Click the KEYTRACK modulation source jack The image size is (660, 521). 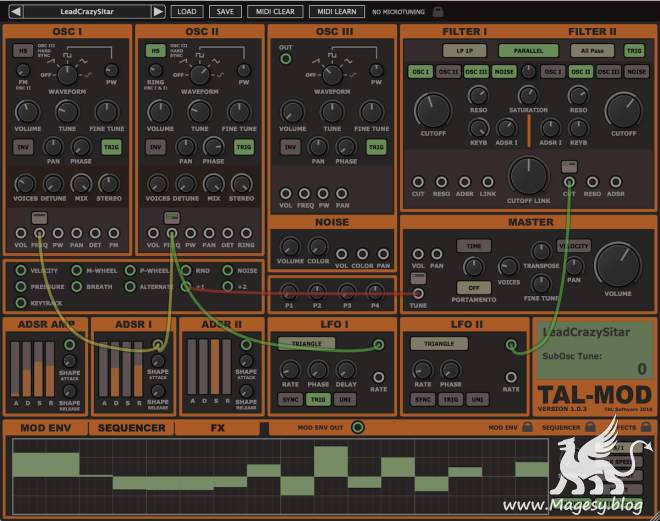click(x=21, y=303)
